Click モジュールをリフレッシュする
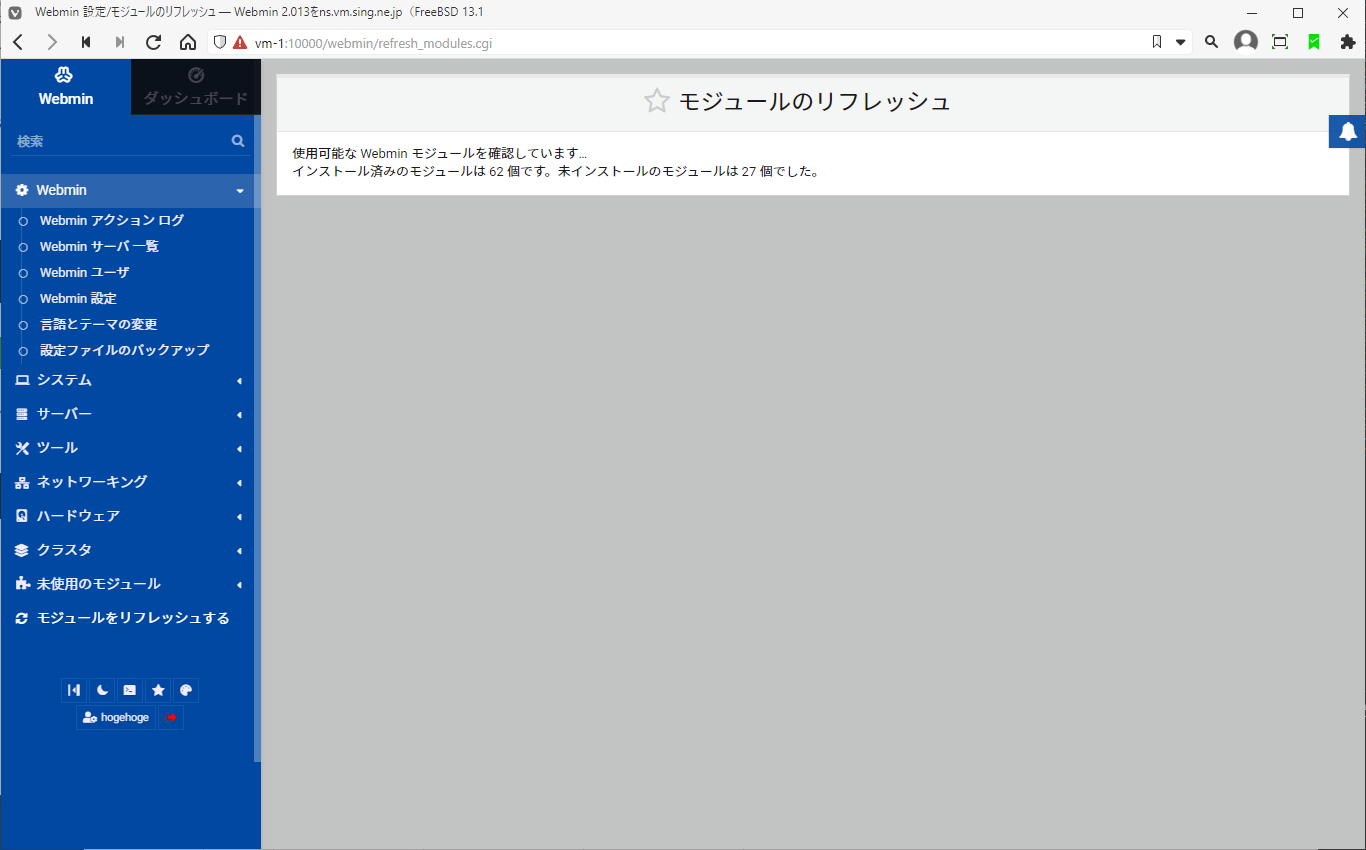The height and width of the screenshot is (850, 1366). (x=128, y=618)
